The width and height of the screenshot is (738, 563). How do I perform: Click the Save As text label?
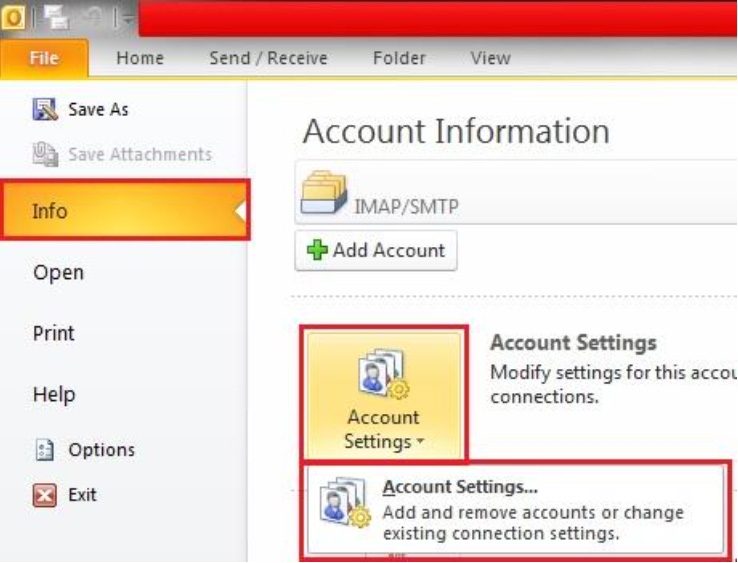98,109
